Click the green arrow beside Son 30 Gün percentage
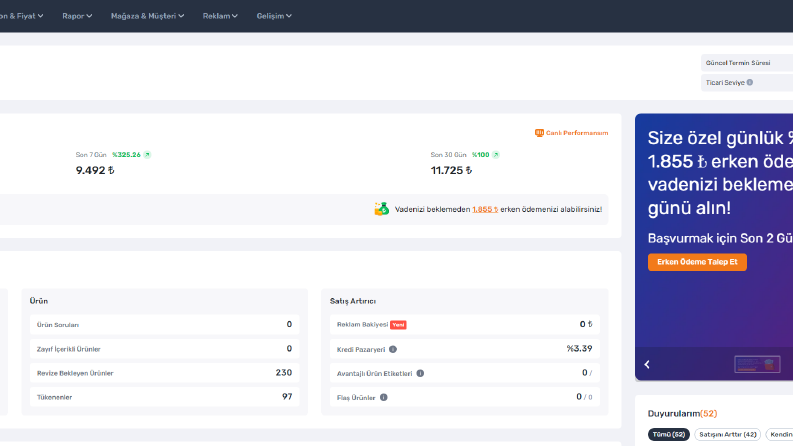The width and height of the screenshot is (793, 446). 496,155
